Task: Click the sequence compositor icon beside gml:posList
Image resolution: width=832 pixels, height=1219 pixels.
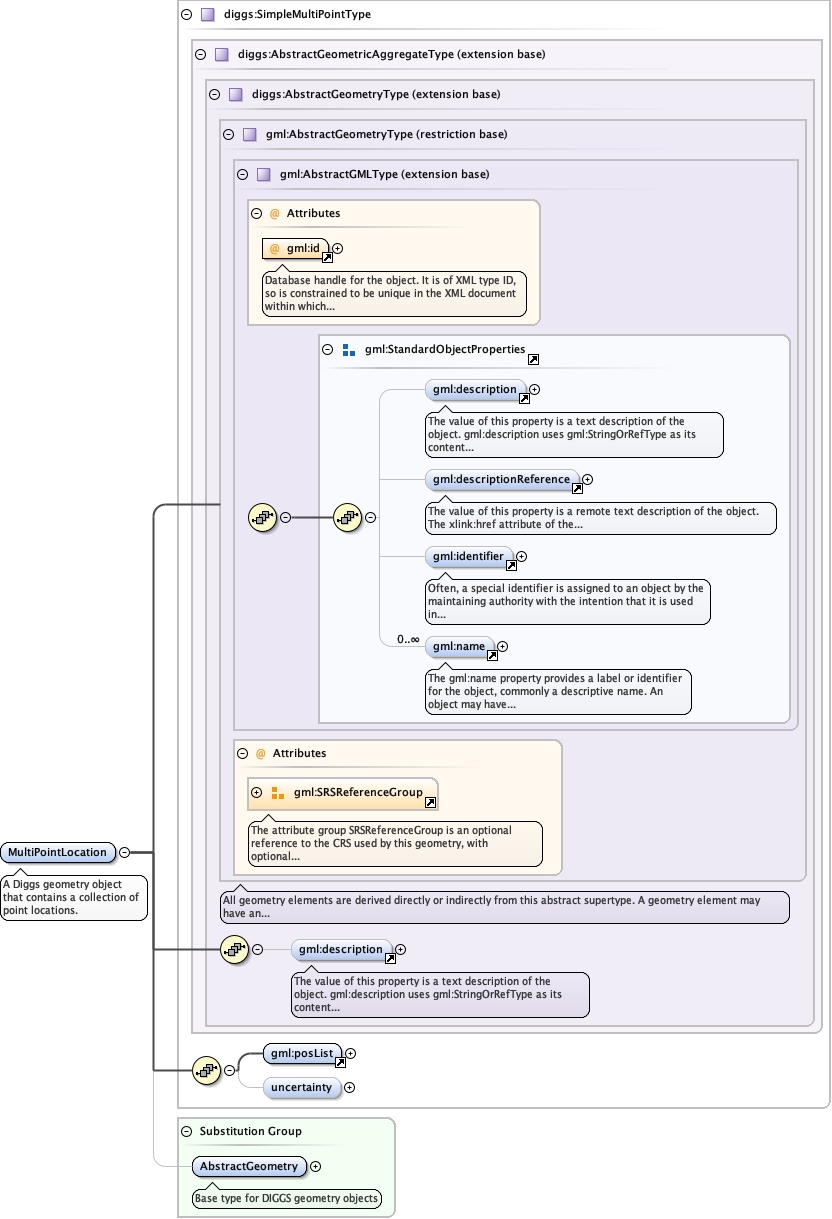Action: point(206,1070)
